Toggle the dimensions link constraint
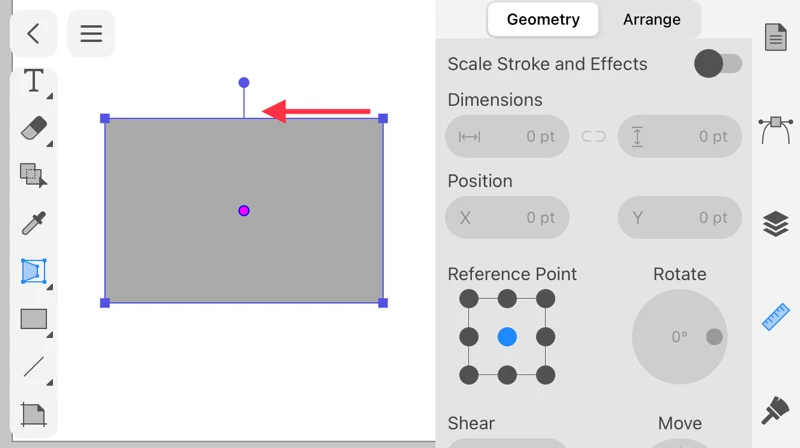The height and width of the screenshot is (448, 800). [x=594, y=136]
